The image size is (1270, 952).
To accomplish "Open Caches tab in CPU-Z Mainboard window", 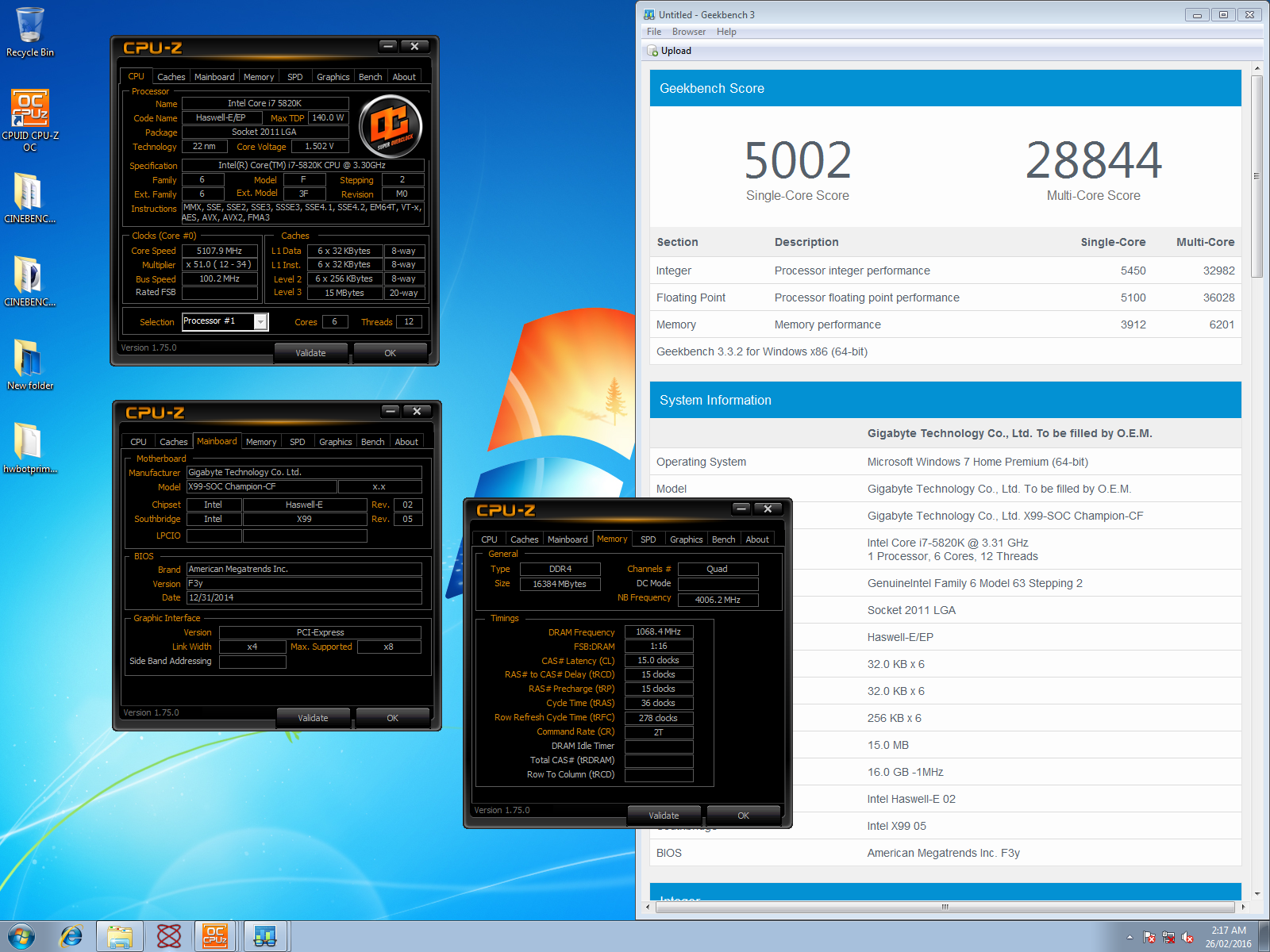I will pyautogui.click(x=173, y=442).
